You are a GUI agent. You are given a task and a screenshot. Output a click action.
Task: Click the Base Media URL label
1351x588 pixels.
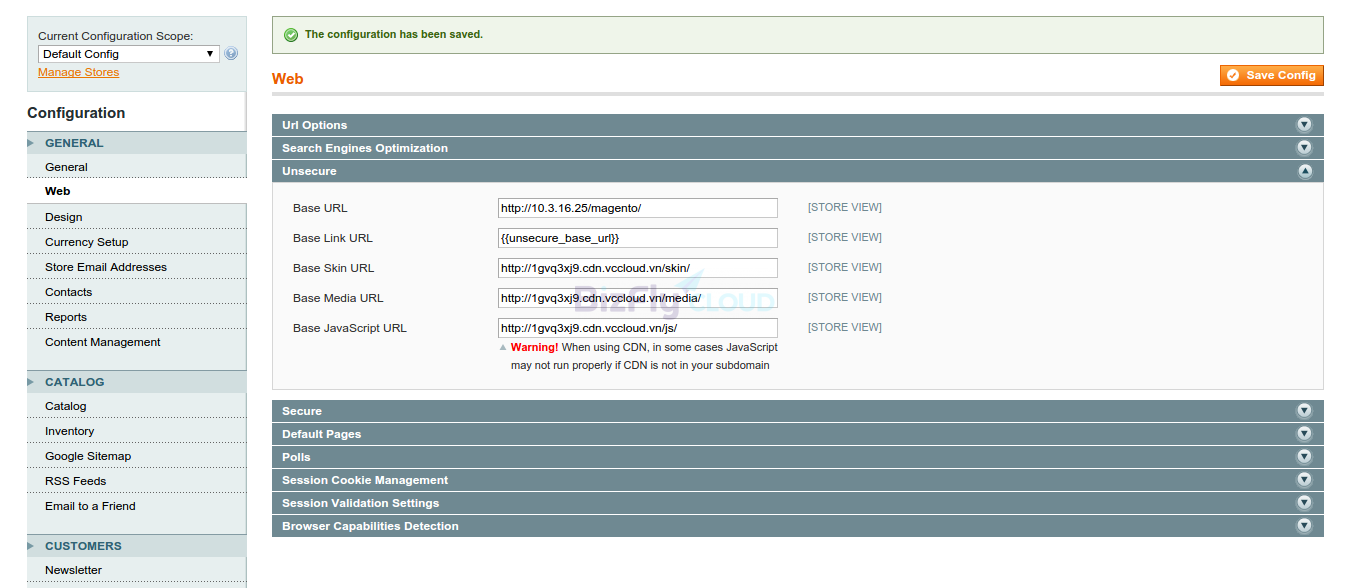(x=338, y=298)
